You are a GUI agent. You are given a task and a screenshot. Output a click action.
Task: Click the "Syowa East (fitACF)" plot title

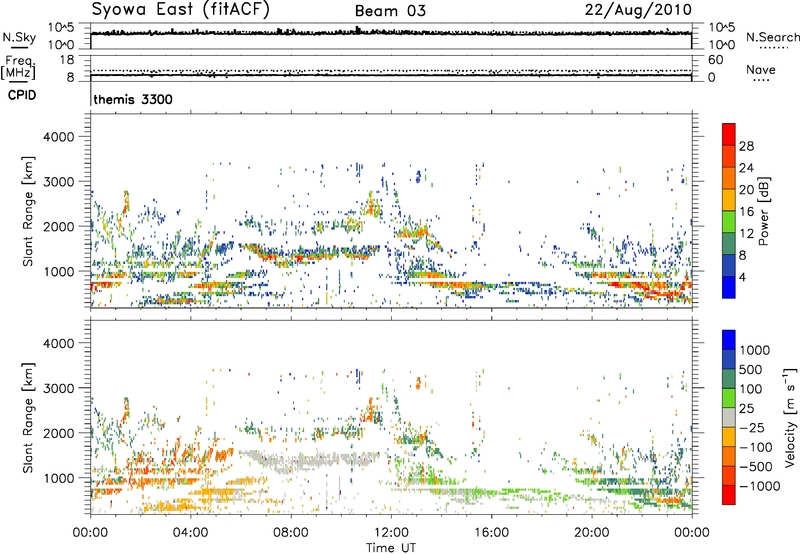tap(181, 10)
